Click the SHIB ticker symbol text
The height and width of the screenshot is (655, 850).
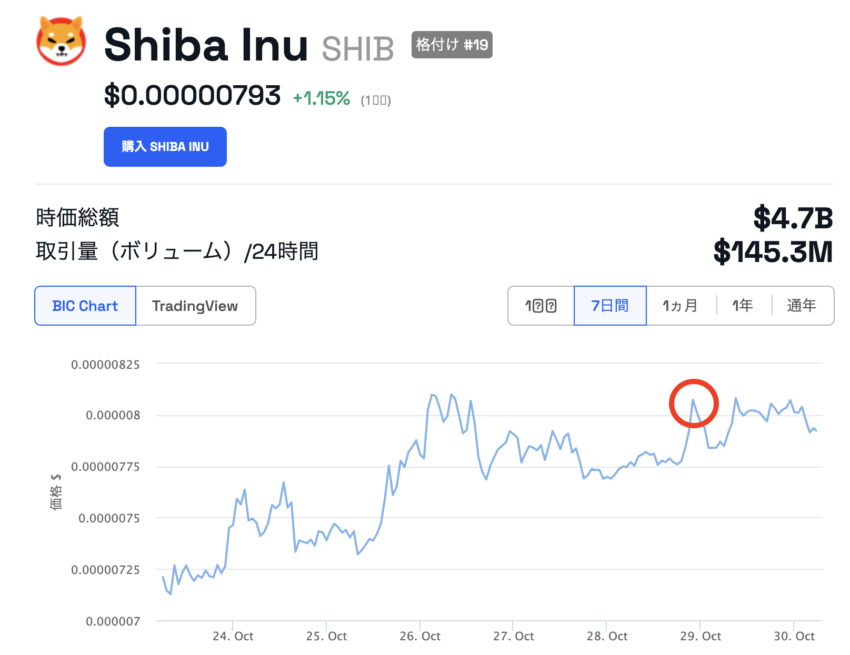(x=358, y=49)
